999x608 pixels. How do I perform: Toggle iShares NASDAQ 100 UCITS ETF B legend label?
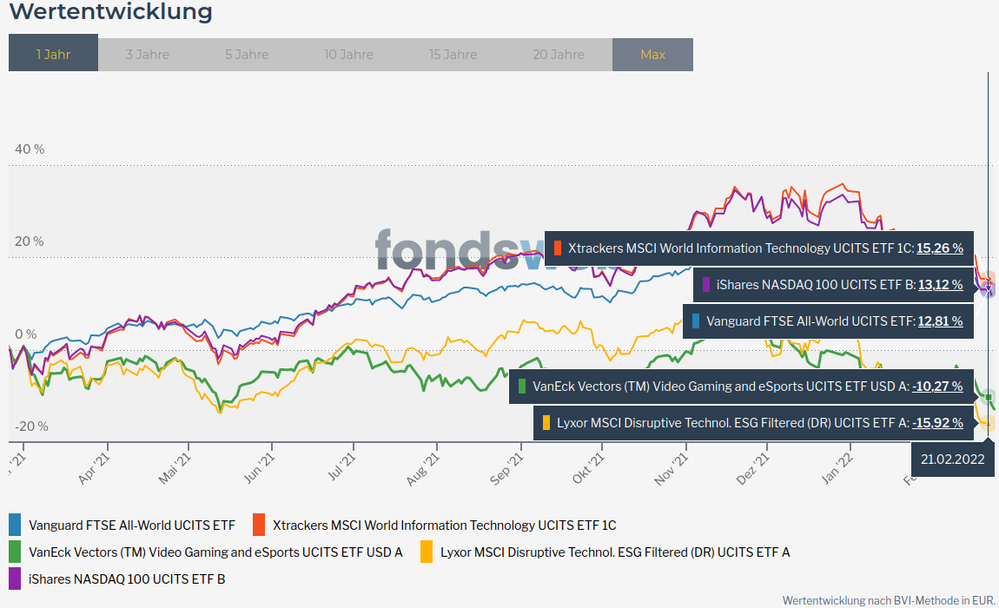point(127,578)
